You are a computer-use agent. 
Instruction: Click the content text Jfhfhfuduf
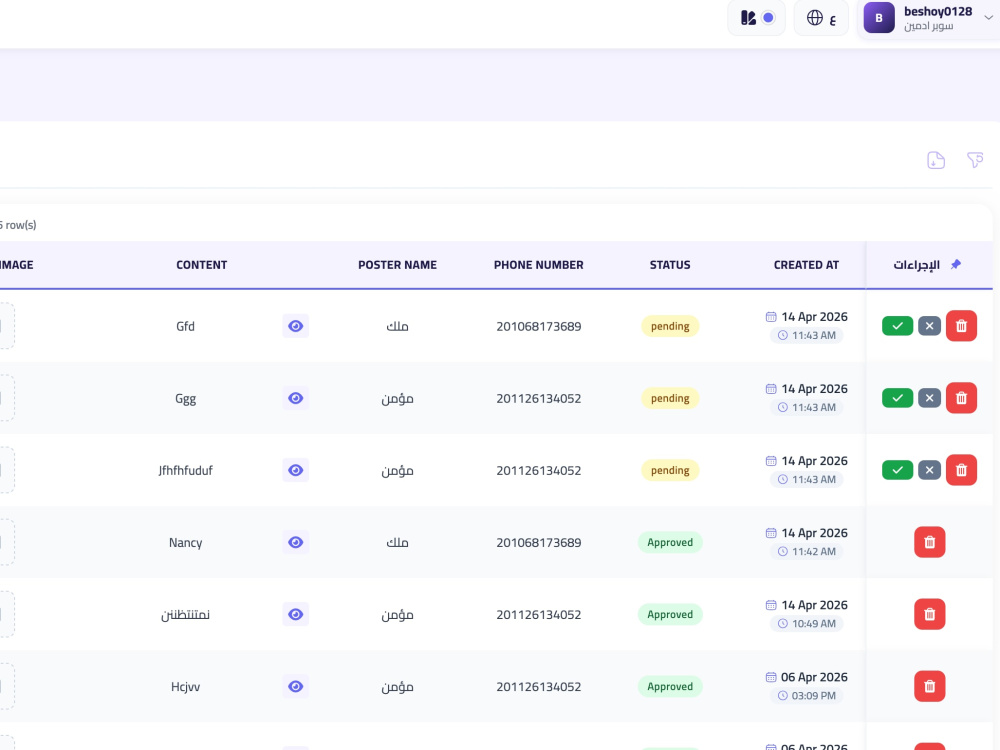pos(186,471)
